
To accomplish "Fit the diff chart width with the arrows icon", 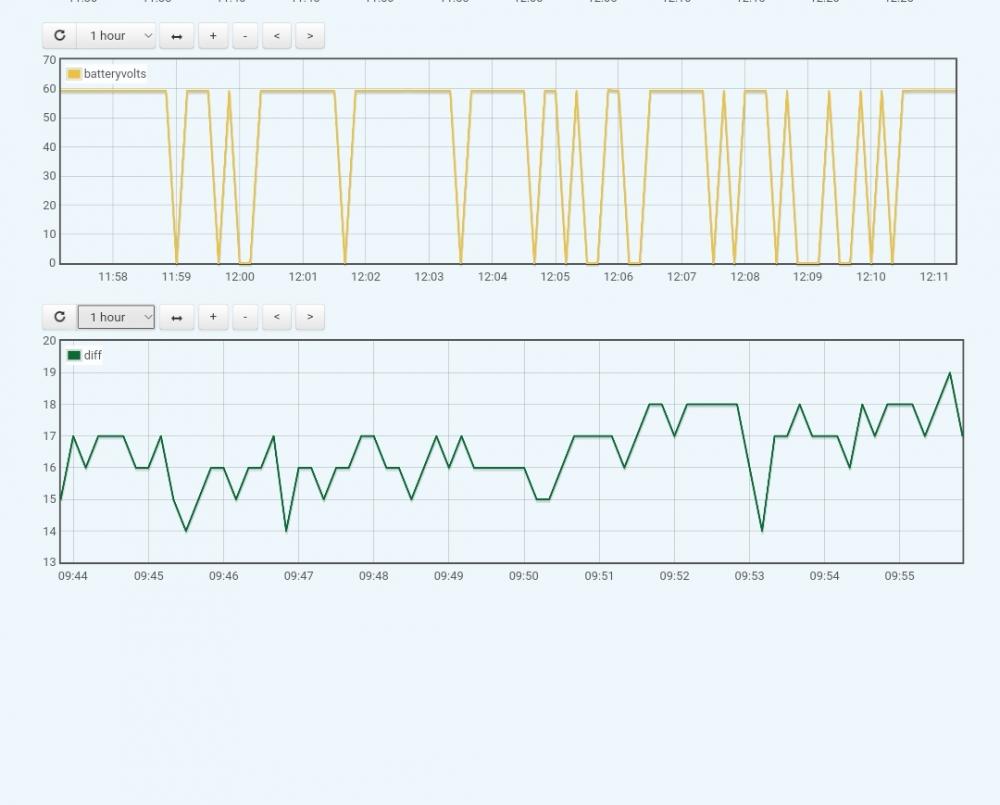I will 177,317.
